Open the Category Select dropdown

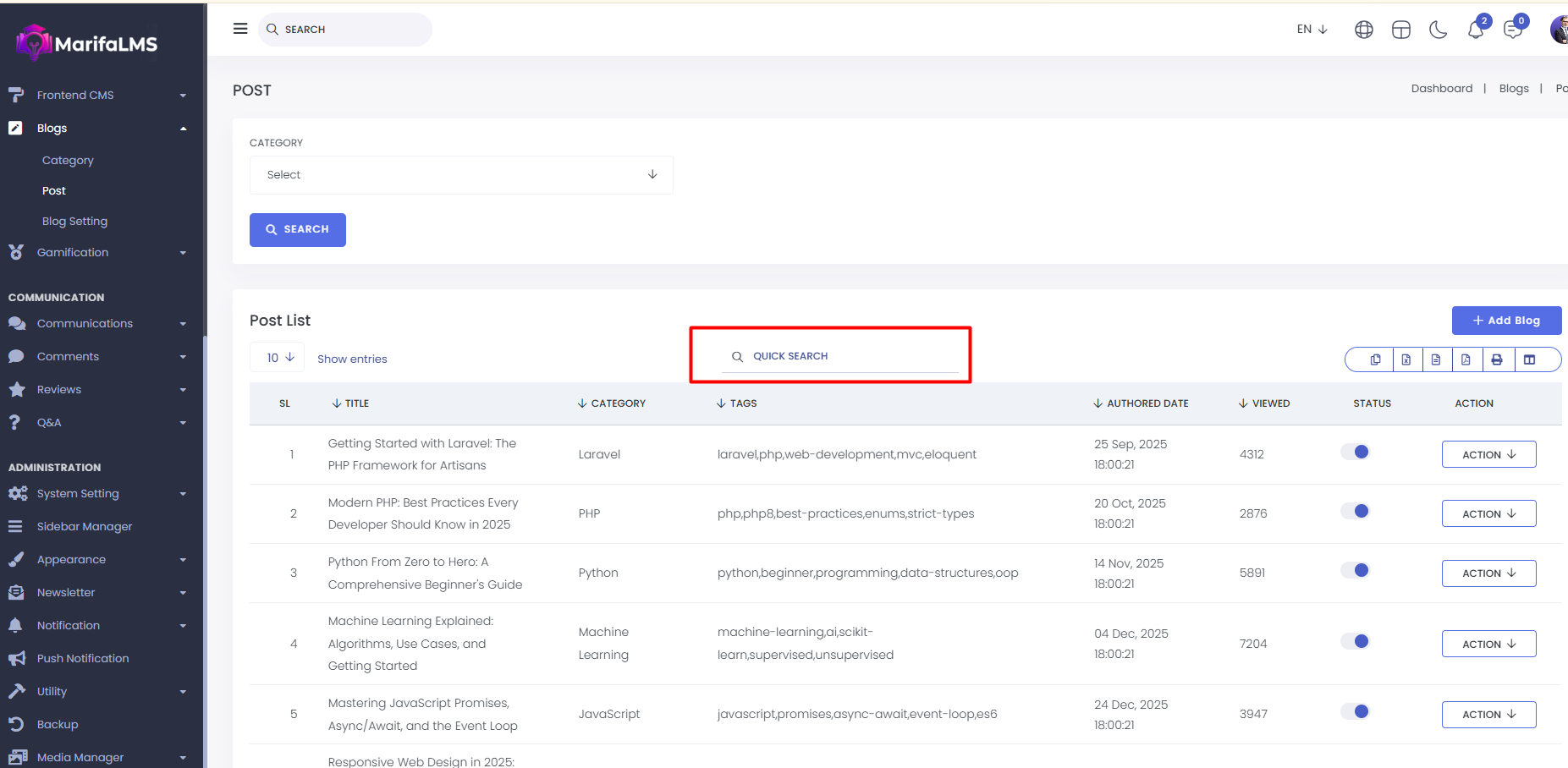pos(461,175)
